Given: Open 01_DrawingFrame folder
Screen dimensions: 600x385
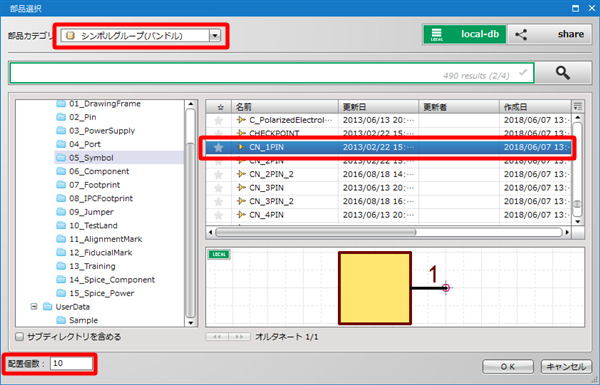Looking at the screenshot, I should click(x=98, y=104).
